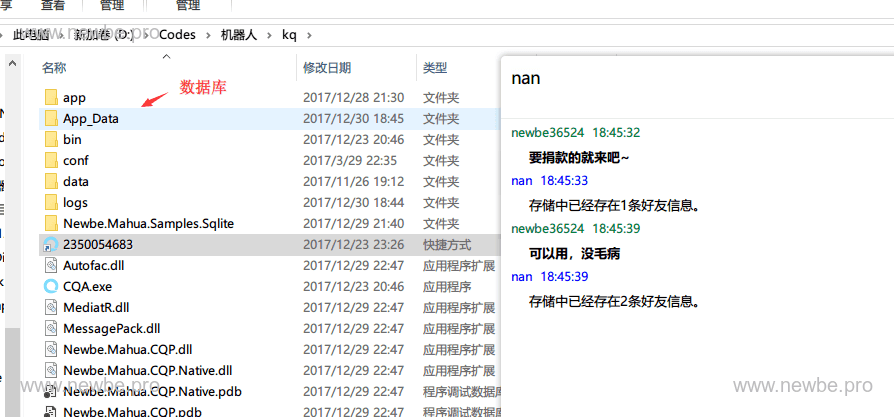The width and height of the screenshot is (894, 417).
Task: Click date 2017/11/26 19:12 of data
Action: click(353, 181)
